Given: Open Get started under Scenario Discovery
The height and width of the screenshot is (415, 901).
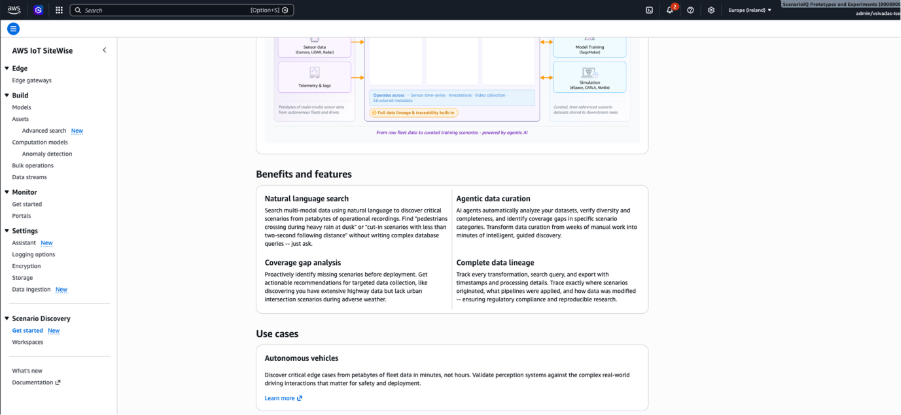Looking at the screenshot, I should tap(28, 331).
